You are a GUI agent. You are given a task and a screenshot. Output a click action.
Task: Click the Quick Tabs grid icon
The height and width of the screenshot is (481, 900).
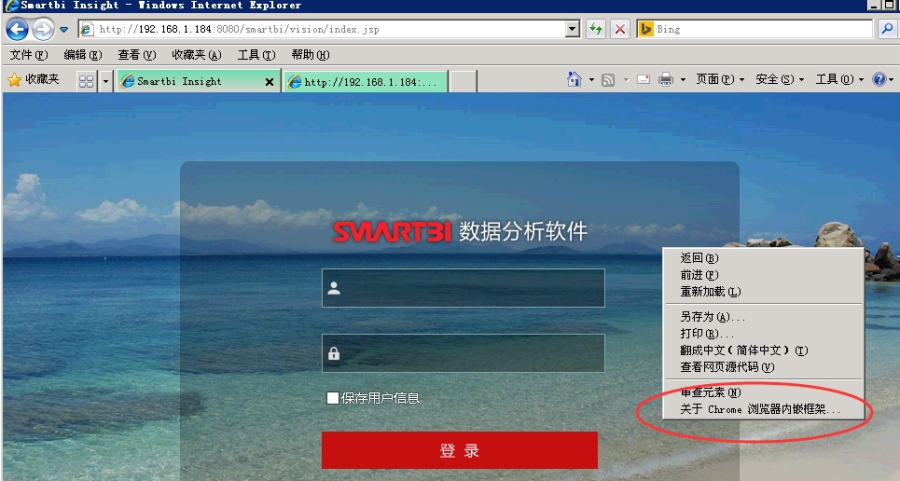pyautogui.click(x=86, y=82)
